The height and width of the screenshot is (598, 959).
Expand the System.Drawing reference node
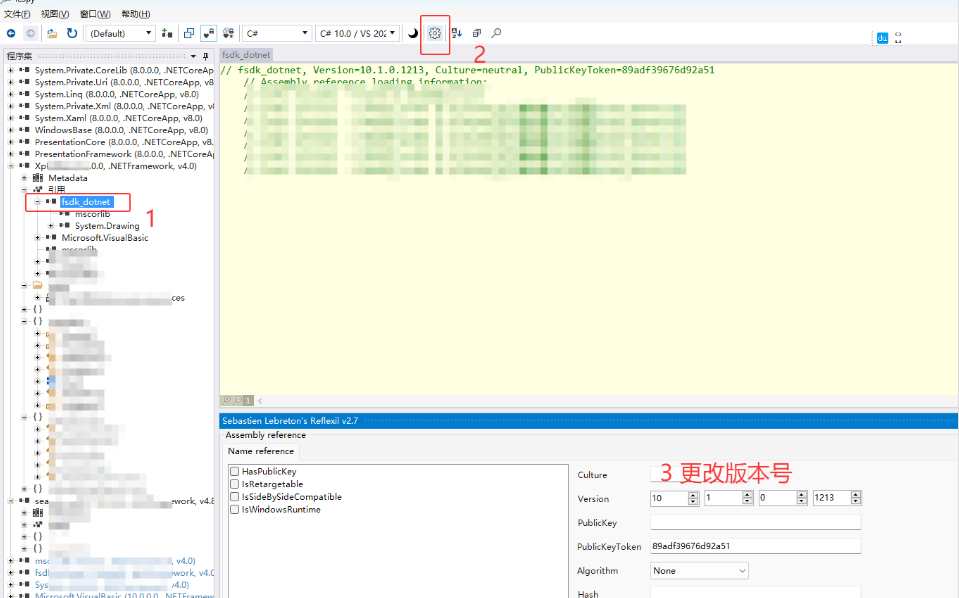coord(51,226)
